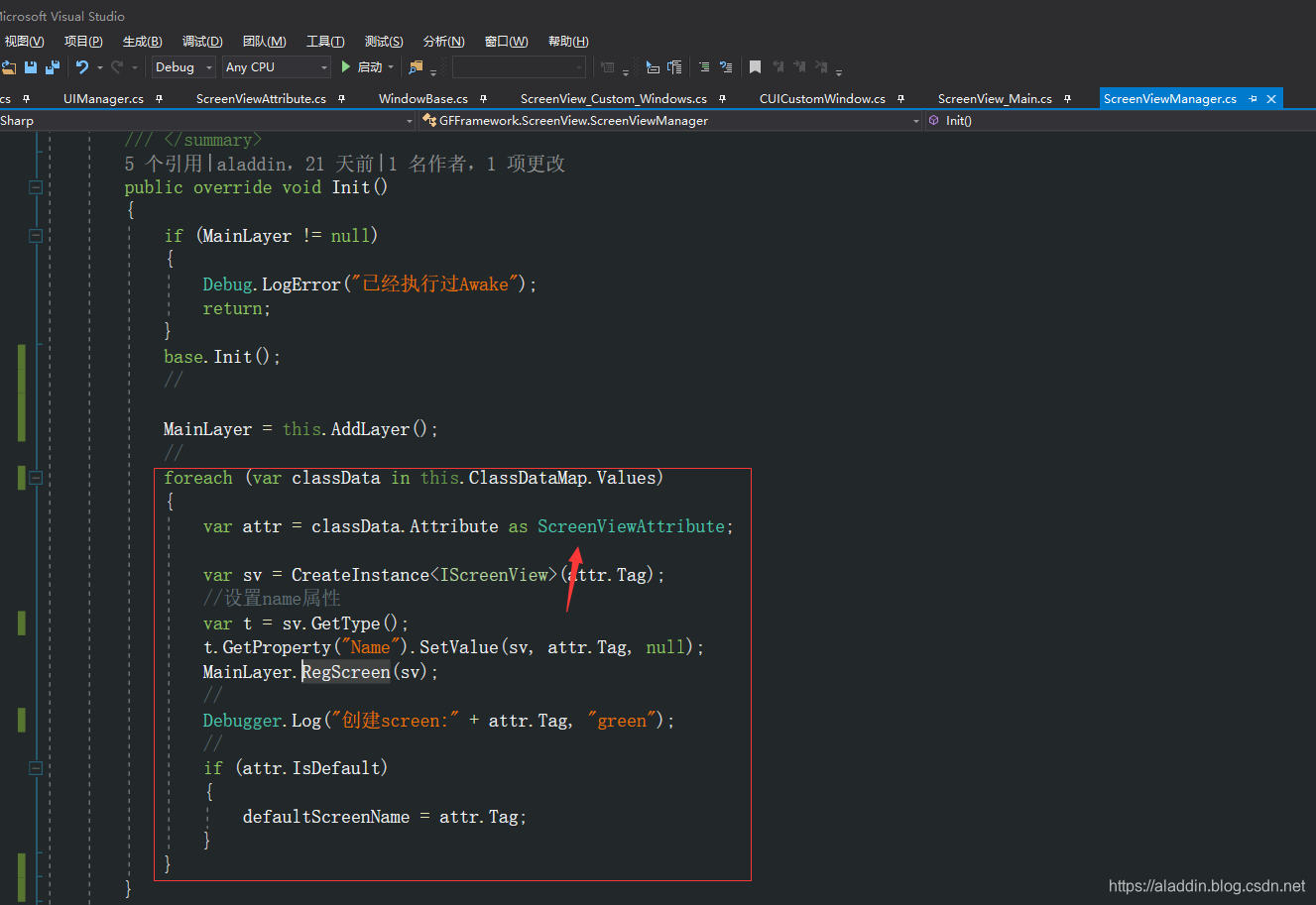Open the project scope dropdown ending in Sharp

click(x=207, y=121)
